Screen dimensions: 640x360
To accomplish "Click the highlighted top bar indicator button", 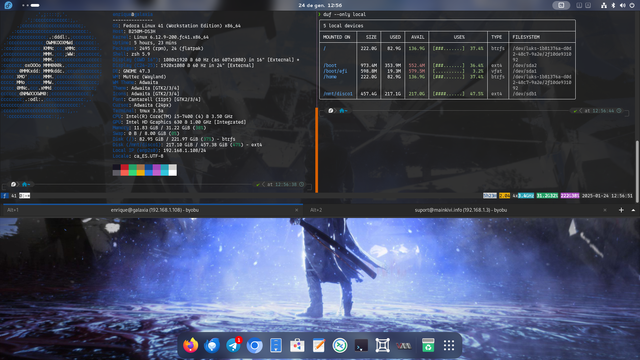I will pos(561,5).
